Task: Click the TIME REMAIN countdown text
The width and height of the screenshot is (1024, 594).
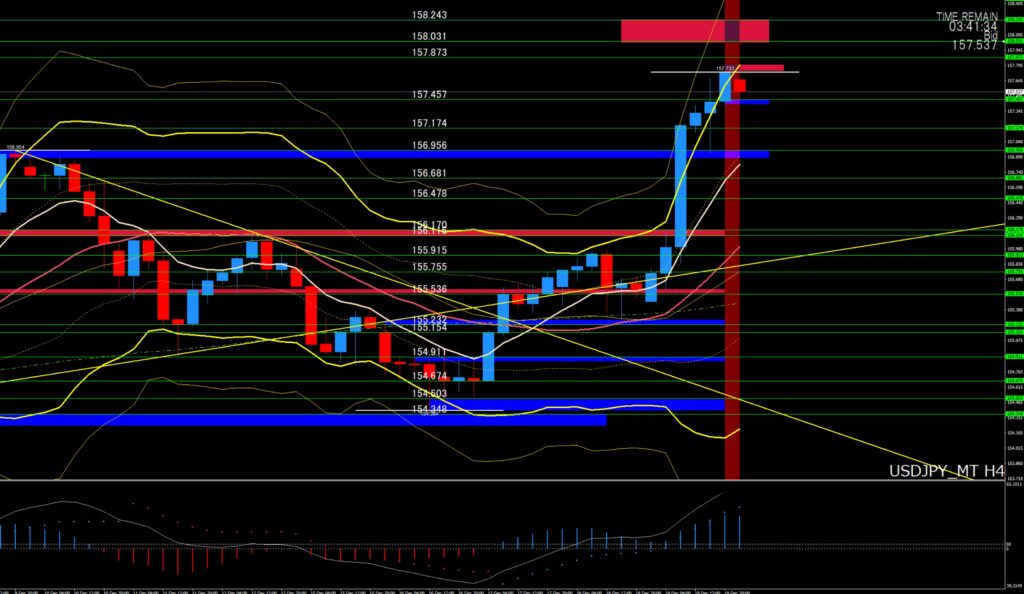Action: click(x=967, y=17)
